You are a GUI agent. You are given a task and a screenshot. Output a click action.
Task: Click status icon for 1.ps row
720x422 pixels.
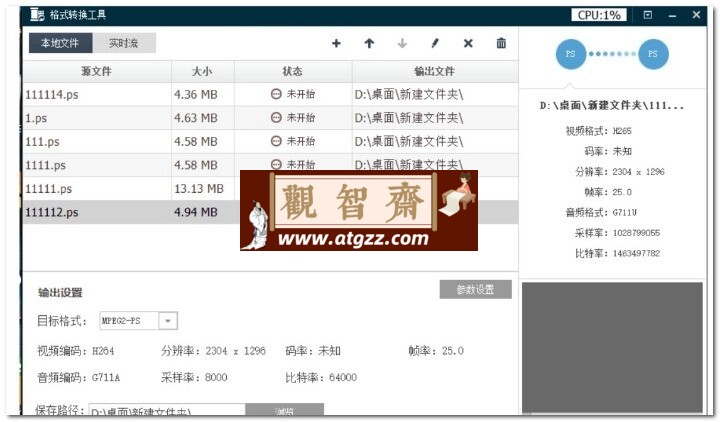point(276,118)
